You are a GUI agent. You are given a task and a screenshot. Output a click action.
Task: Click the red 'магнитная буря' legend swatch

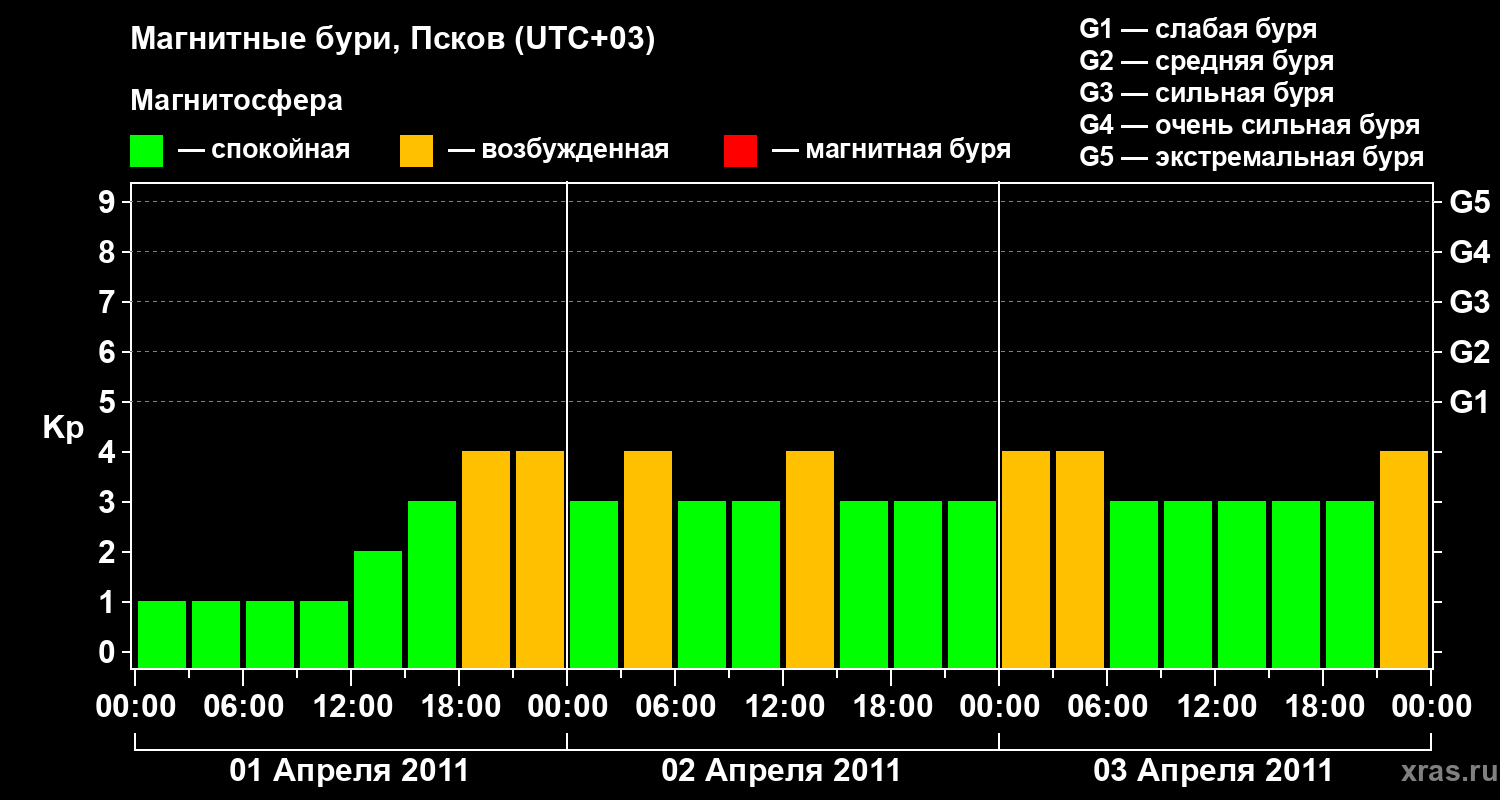[740, 151]
